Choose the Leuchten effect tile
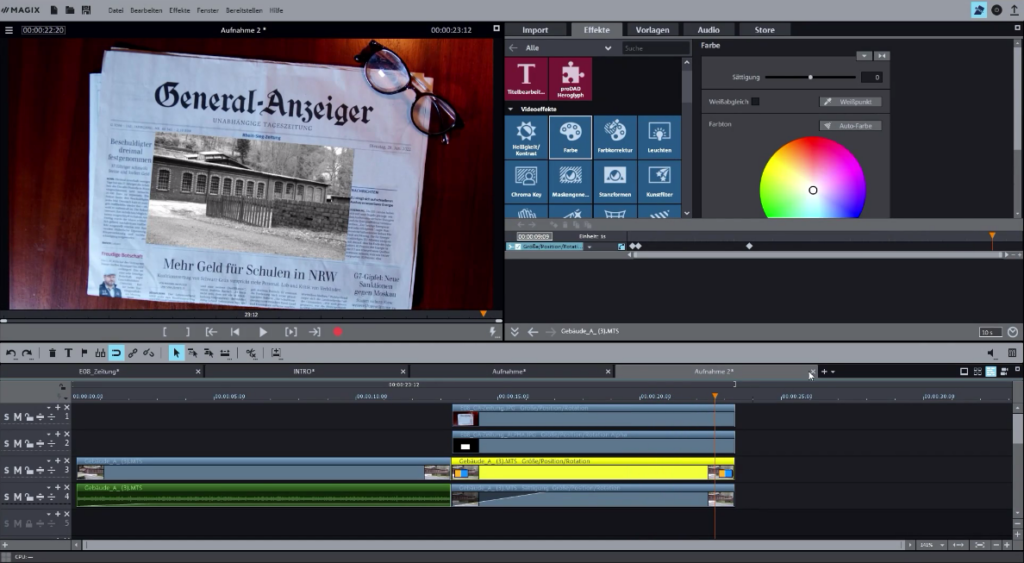The image size is (1024, 563). point(660,138)
